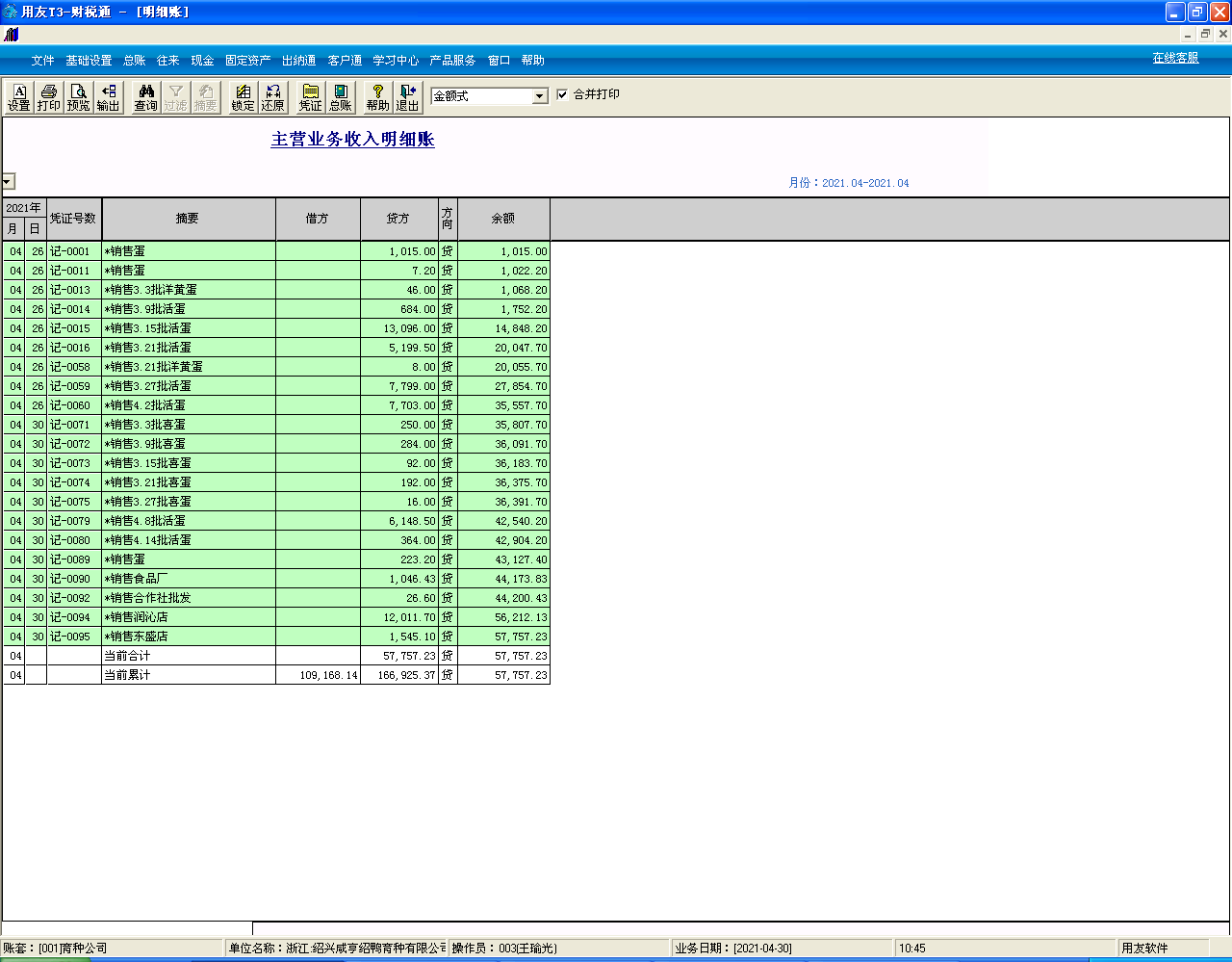
Task: Select voucher 记-0060 cell
Action: pos(74,405)
